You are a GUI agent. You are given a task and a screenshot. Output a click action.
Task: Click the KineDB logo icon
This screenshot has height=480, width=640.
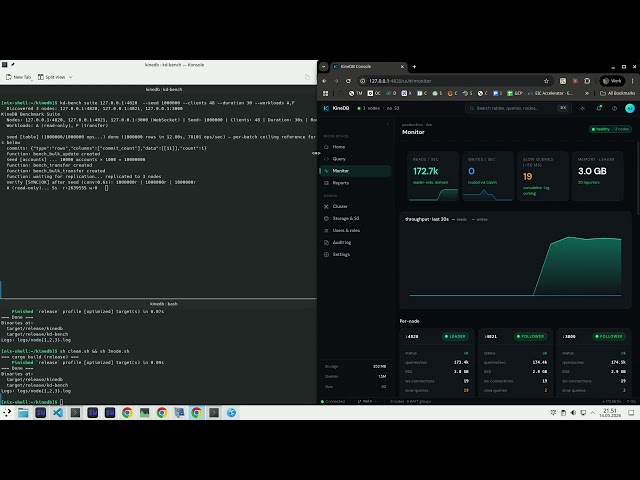click(x=326, y=108)
